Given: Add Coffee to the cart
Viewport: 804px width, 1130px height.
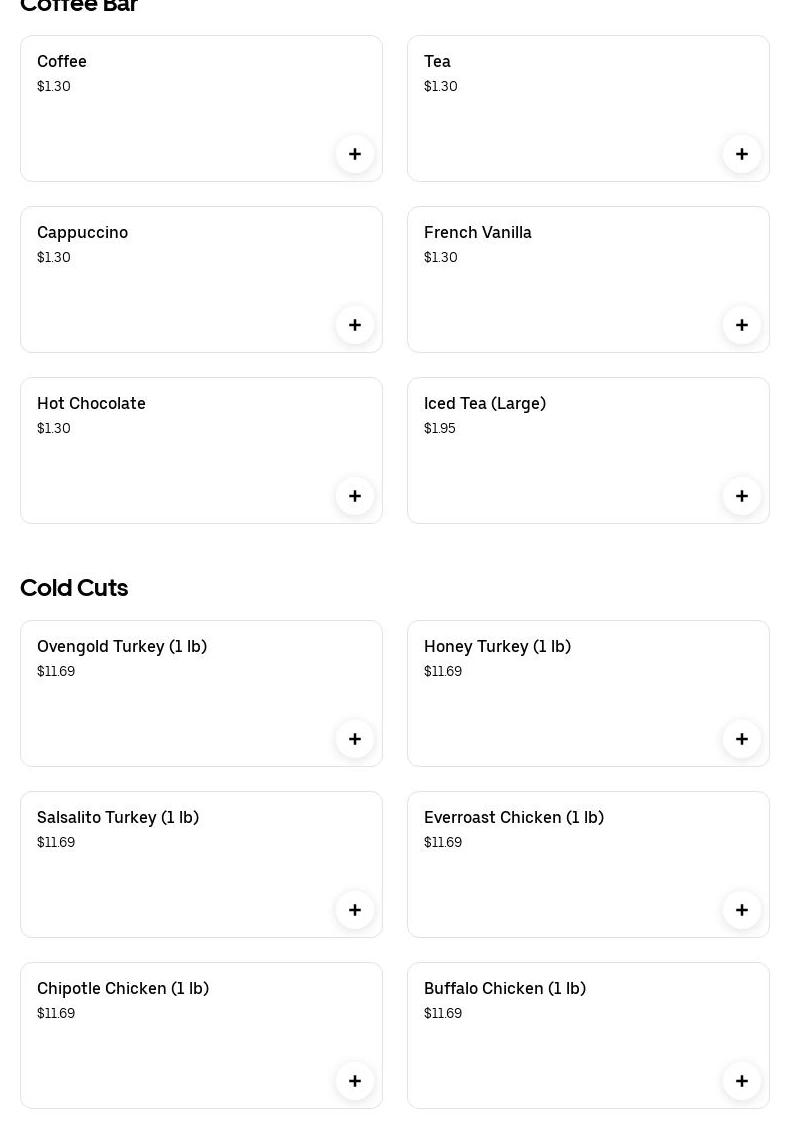Looking at the screenshot, I should (355, 154).
